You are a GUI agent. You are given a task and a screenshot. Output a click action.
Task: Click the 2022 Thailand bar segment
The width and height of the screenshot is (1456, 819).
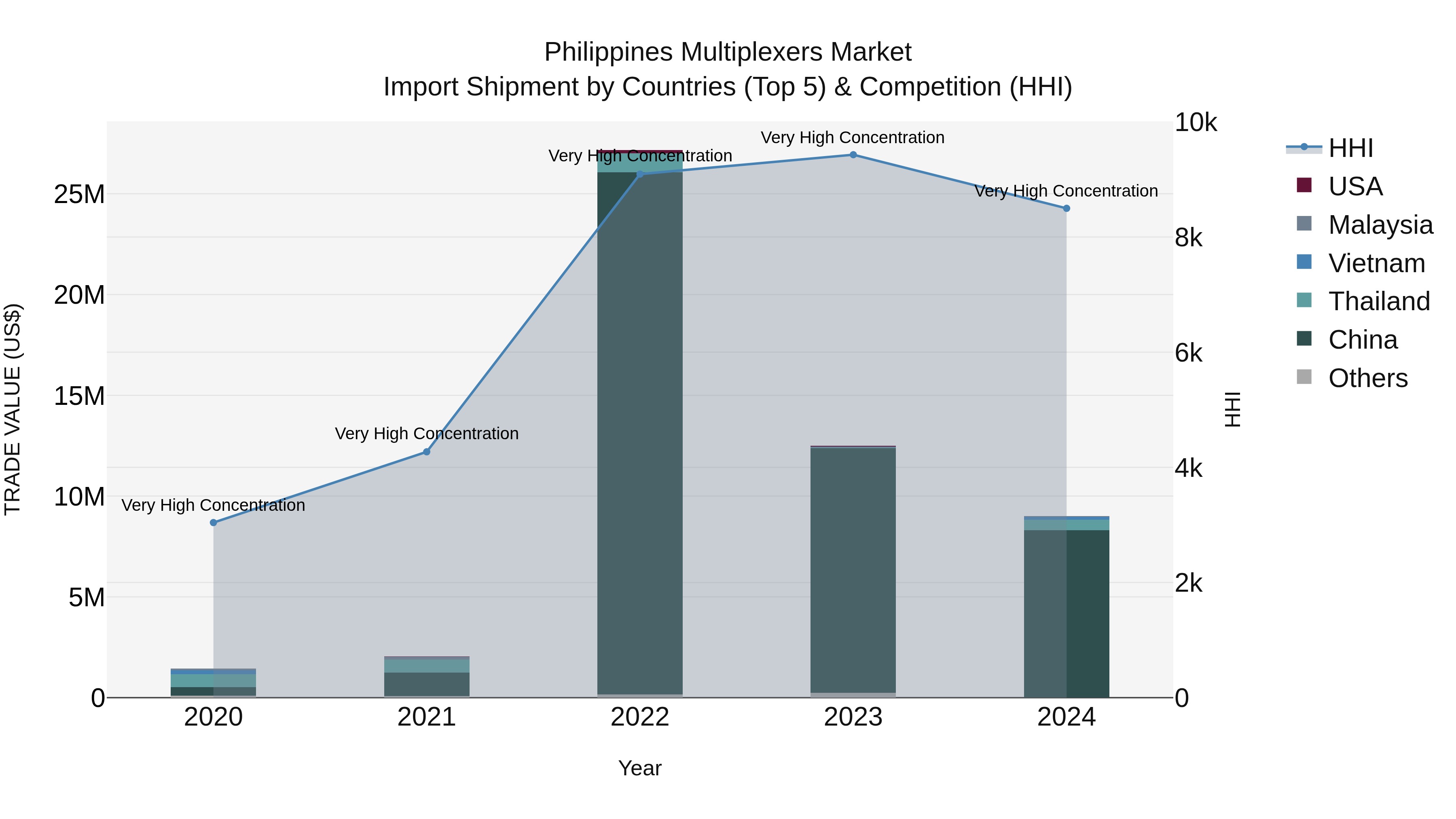tap(640, 163)
